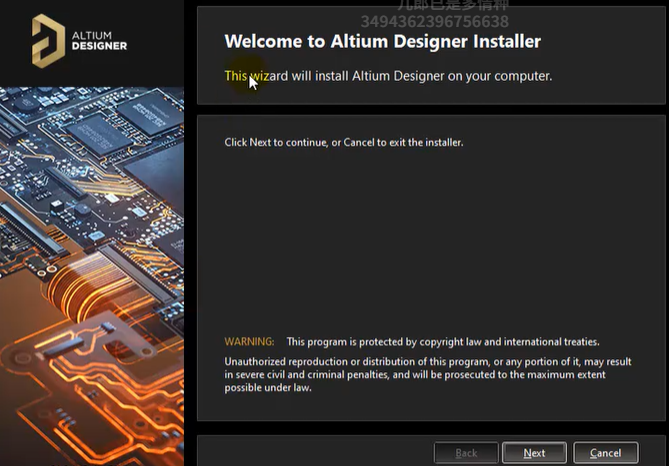
Task: Click the 'Click Next to continue' instruction text
Action: (x=344, y=142)
